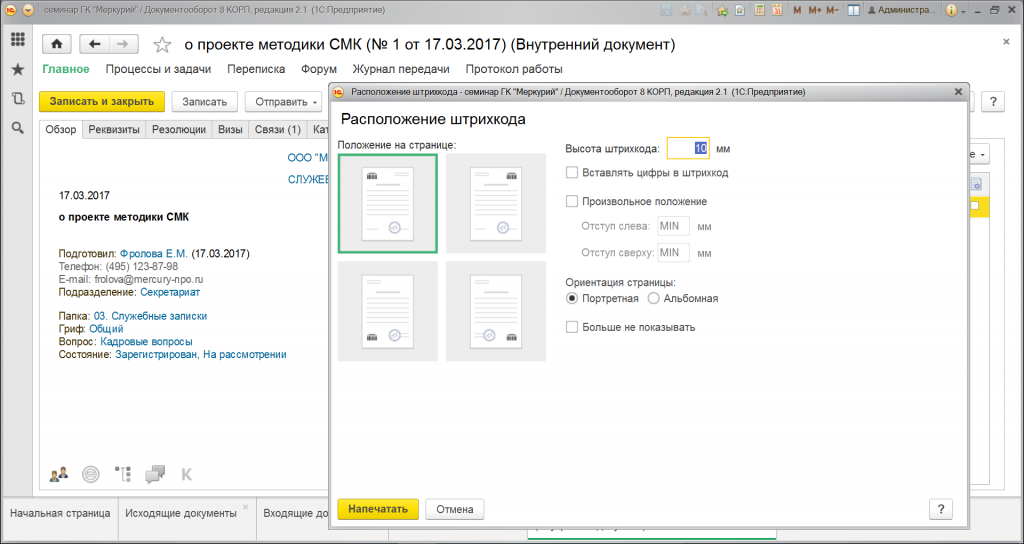
Task: Click the Save disk icon in title bar
Action: (666, 10)
